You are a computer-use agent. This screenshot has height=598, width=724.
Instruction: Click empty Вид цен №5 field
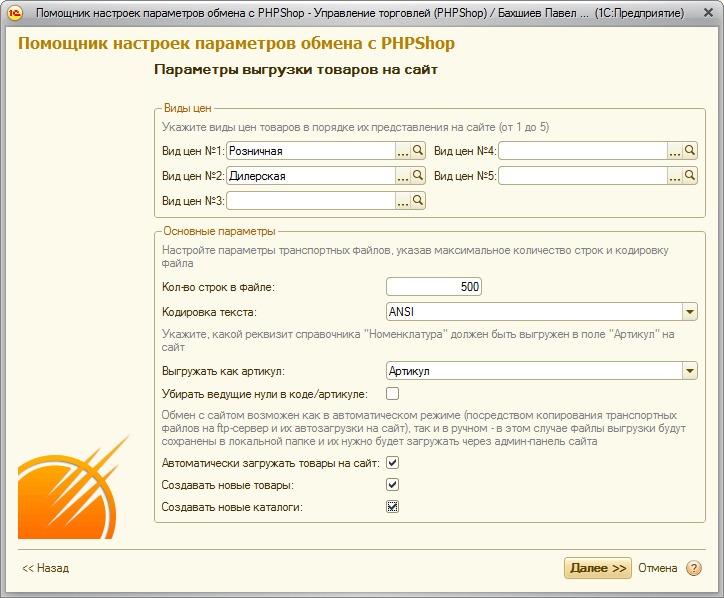(x=583, y=175)
